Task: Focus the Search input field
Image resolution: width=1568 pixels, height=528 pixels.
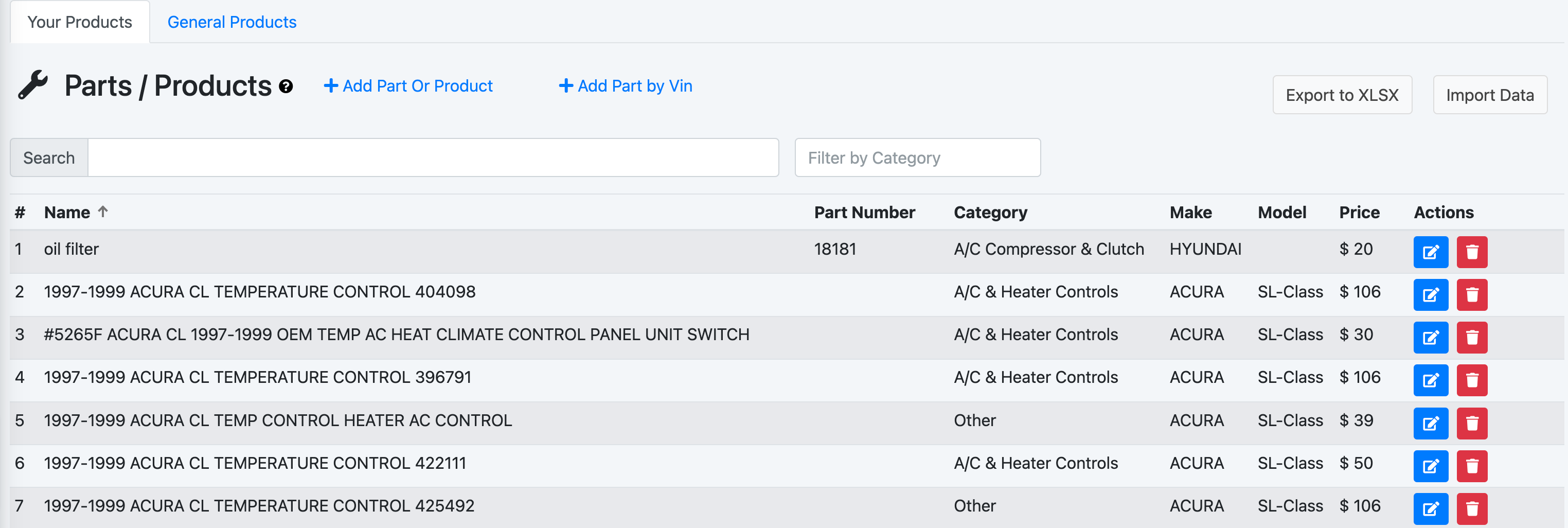Action: (433, 157)
